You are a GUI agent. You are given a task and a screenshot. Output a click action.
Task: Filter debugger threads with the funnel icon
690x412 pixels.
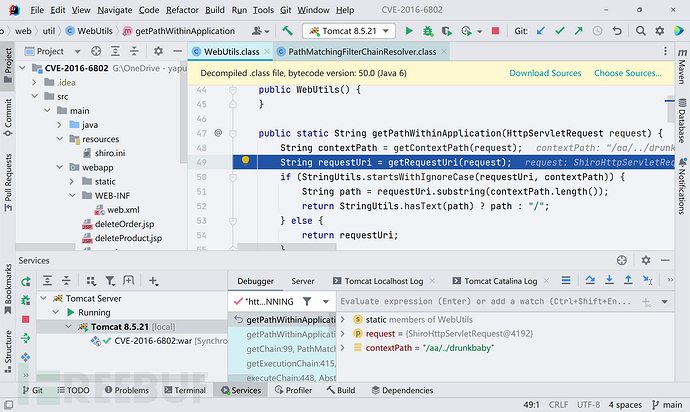pyautogui.click(x=307, y=302)
